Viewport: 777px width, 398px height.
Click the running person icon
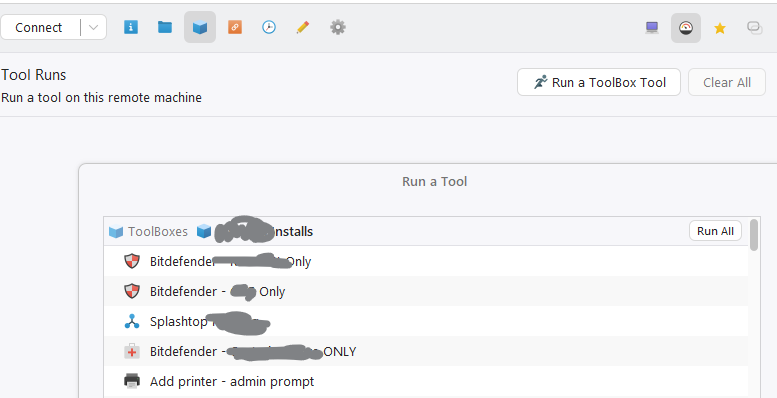541,82
